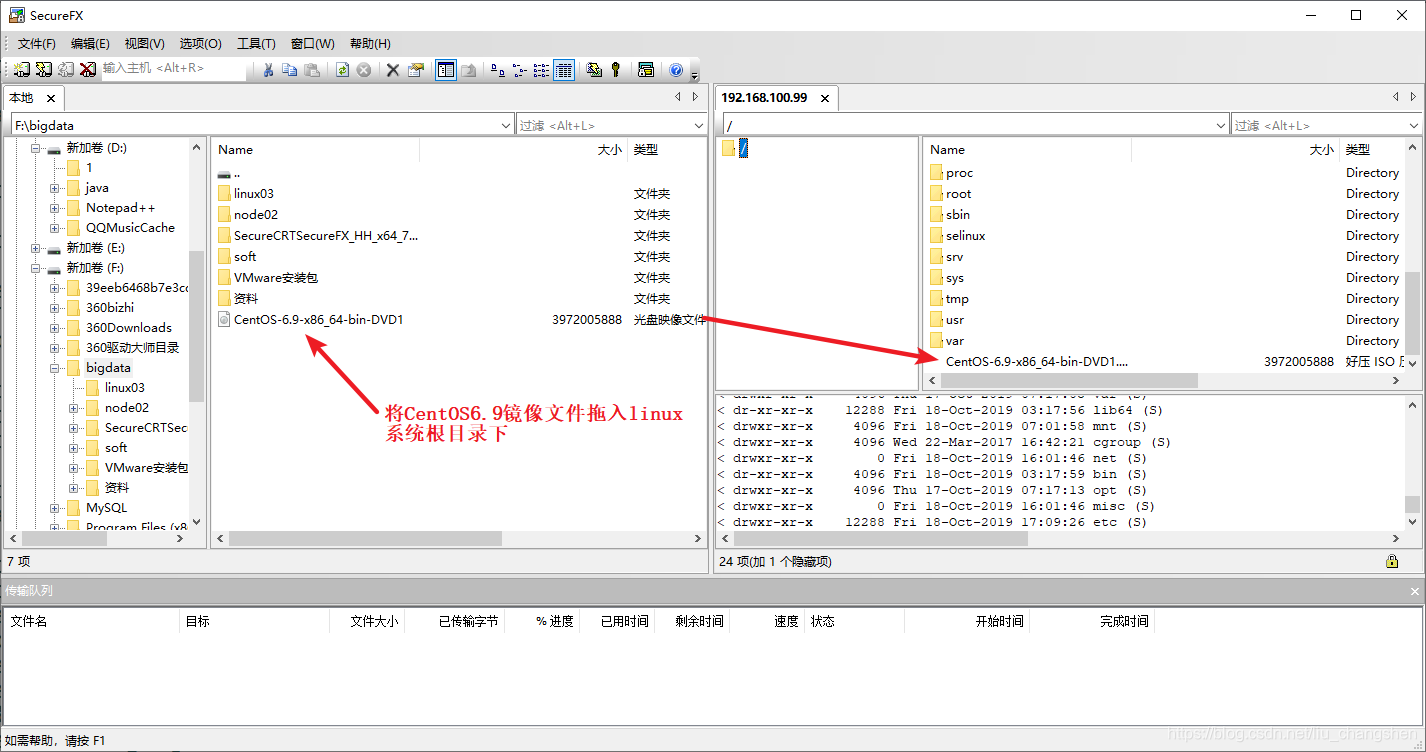This screenshot has width=1426, height=752.
Task: Click the public key icon
Action: 616,69
